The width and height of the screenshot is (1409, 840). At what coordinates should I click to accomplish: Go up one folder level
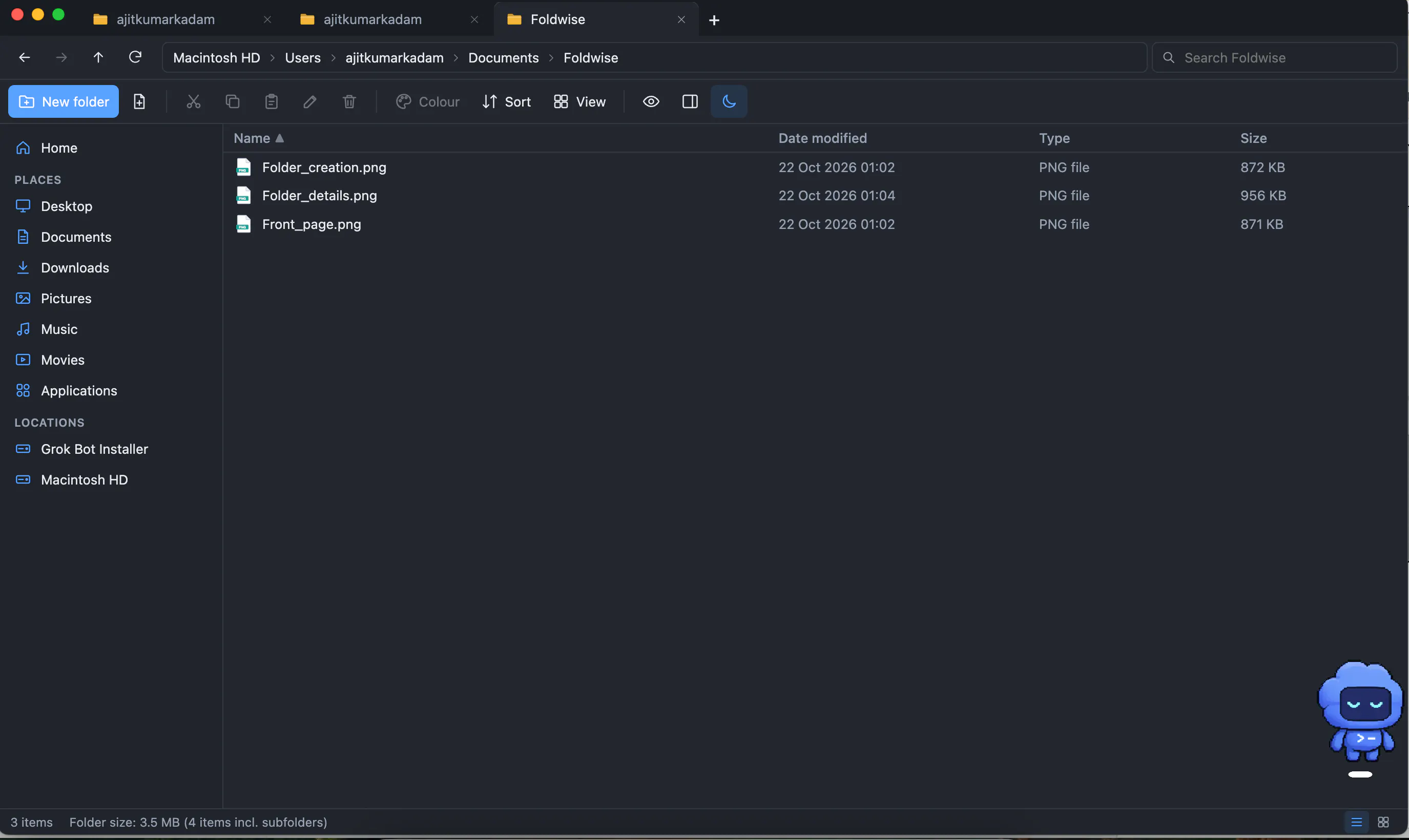click(x=98, y=57)
